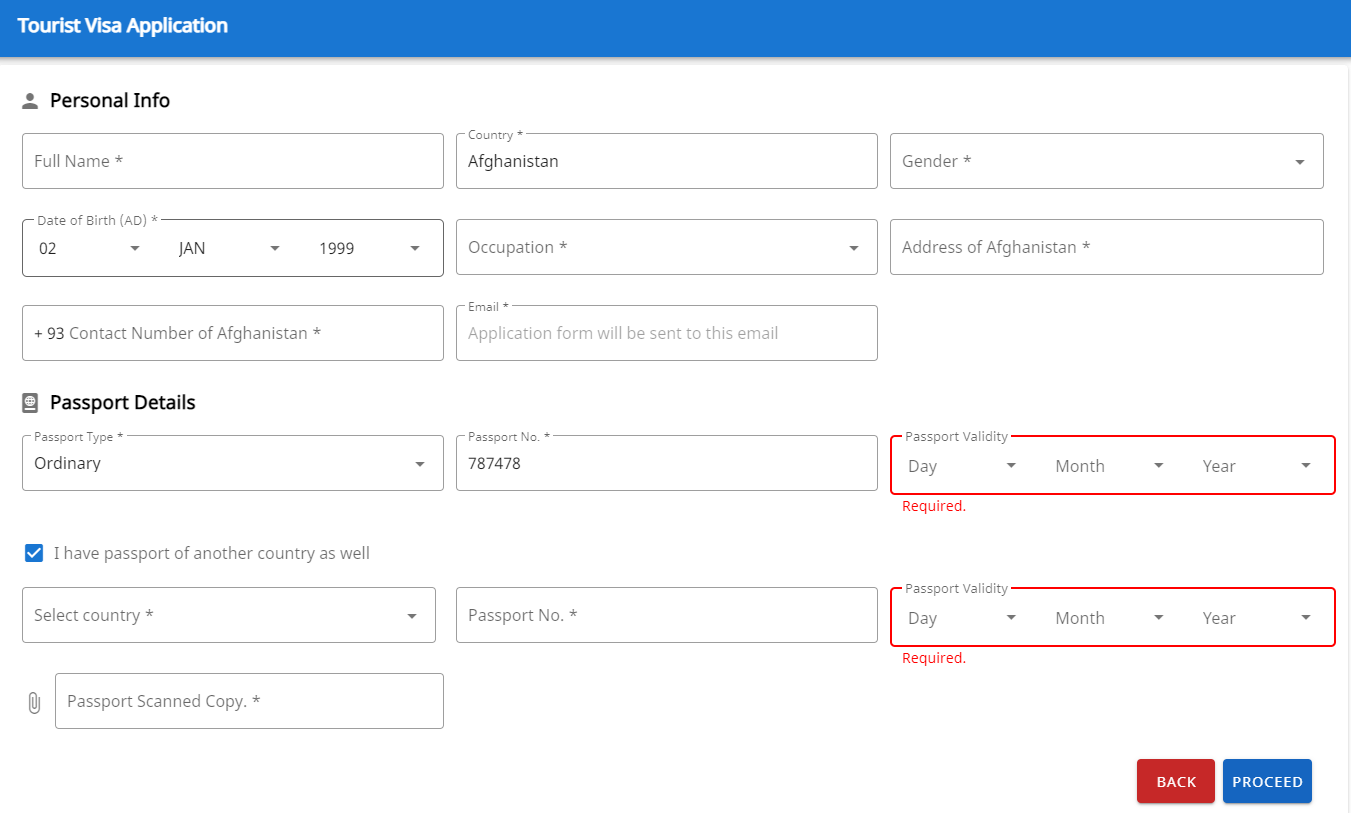The image size is (1351, 813).
Task: Uncheck the other-country passport checkbox
Action: [34, 553]
